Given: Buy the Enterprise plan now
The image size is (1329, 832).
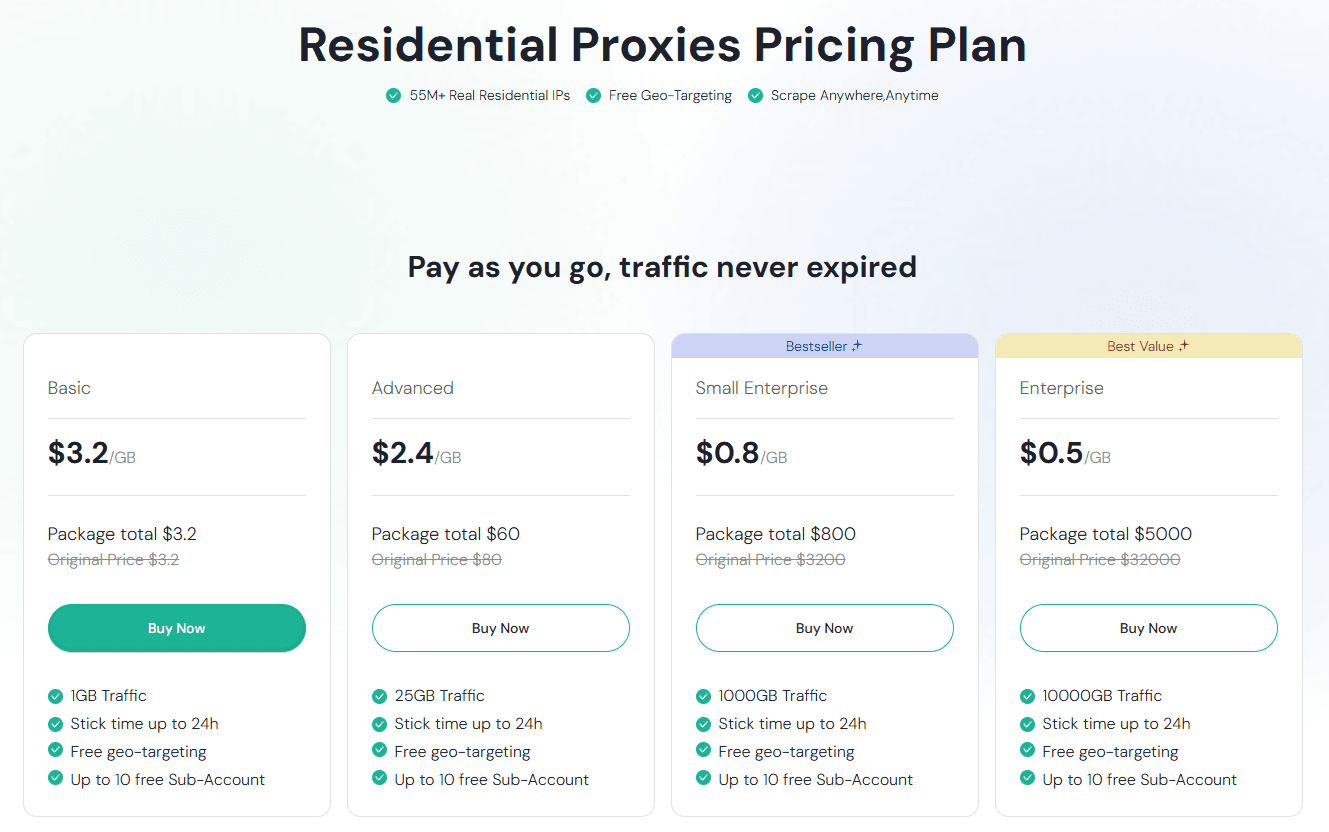Looking at the screenshot, I should [x=1148, y=628].
